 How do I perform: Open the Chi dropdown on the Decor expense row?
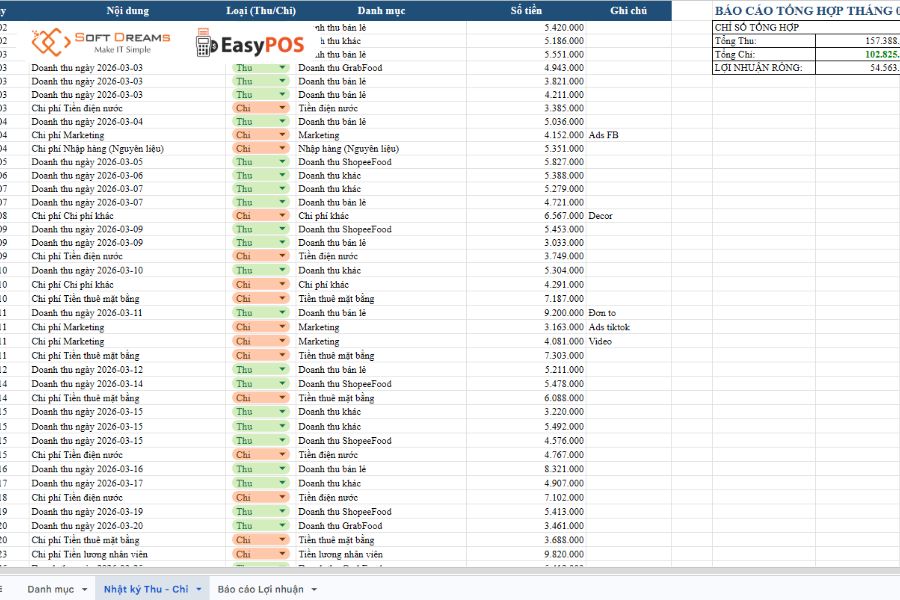[282, 216]
